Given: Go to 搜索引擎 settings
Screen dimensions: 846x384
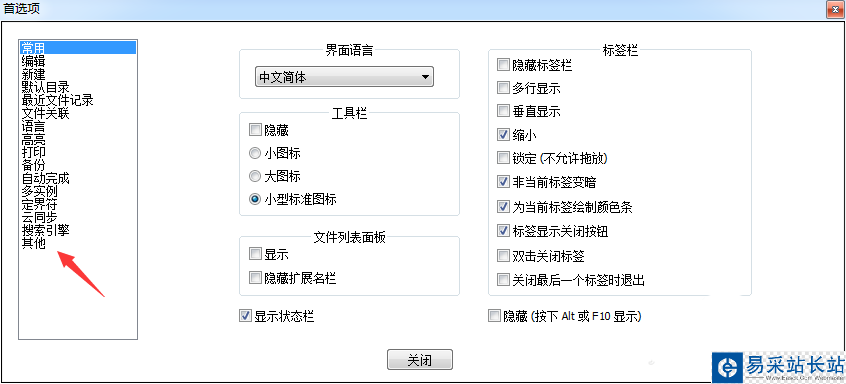Looking at the screenshot, I should tap(45, 230).
